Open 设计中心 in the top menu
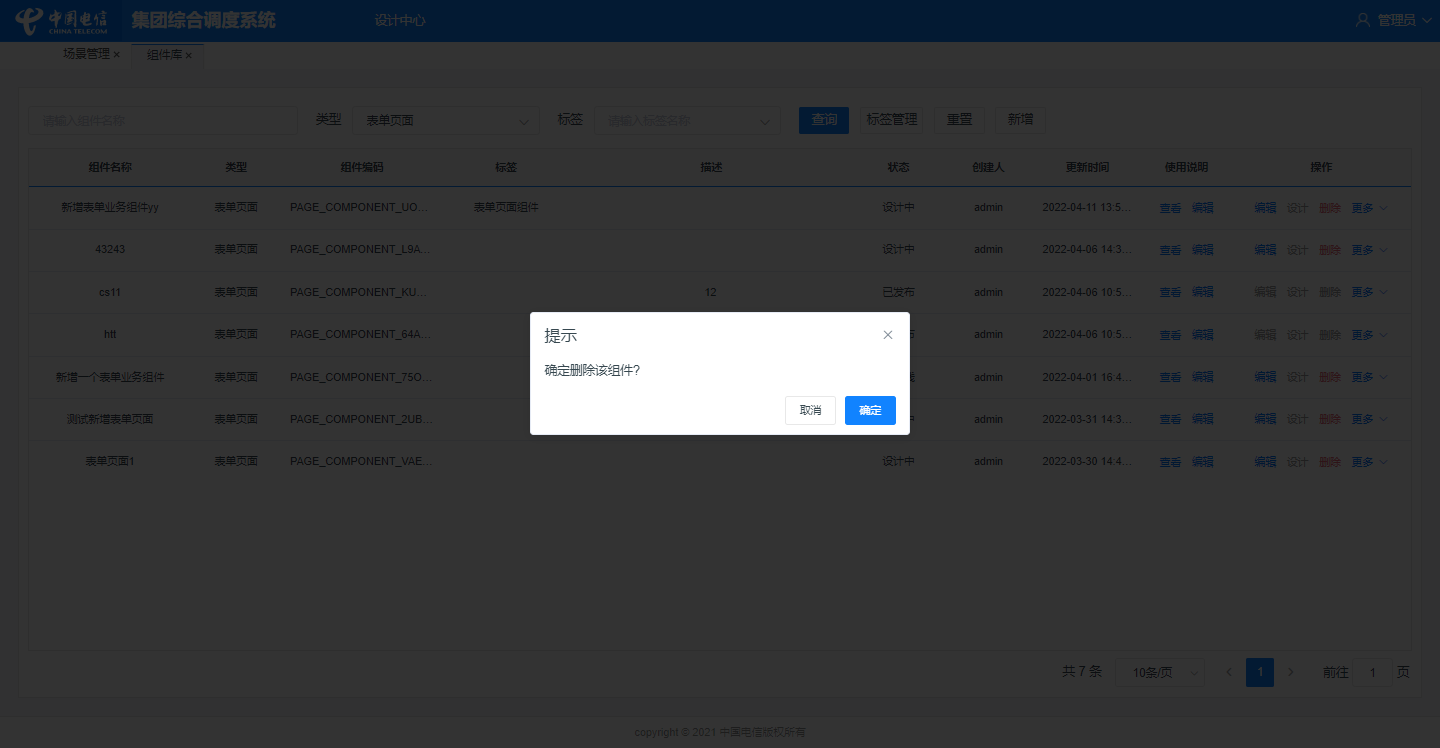Viewport: 1440px width, 748px height. tap(400, 20)
